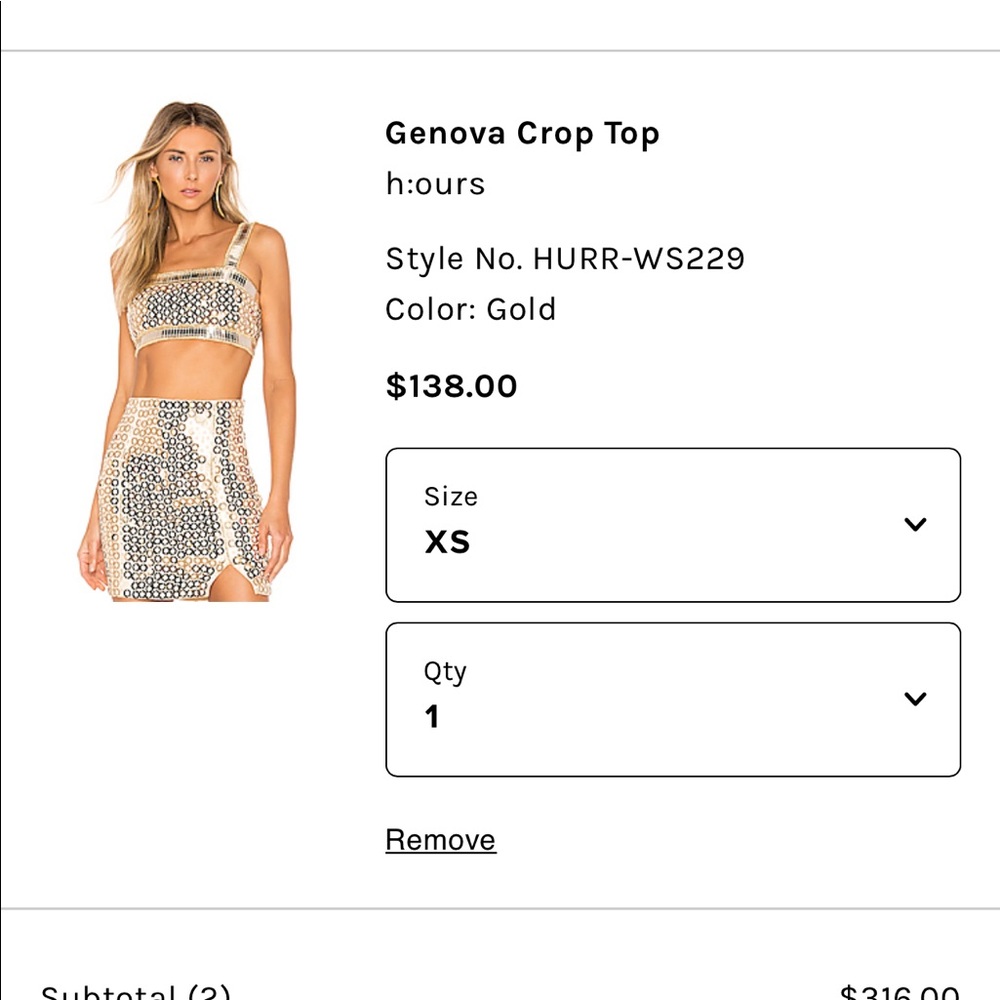Click the Qty label inside the dropdown
The width and height of the screenshot is (1000, 1000).
point(445,671)
